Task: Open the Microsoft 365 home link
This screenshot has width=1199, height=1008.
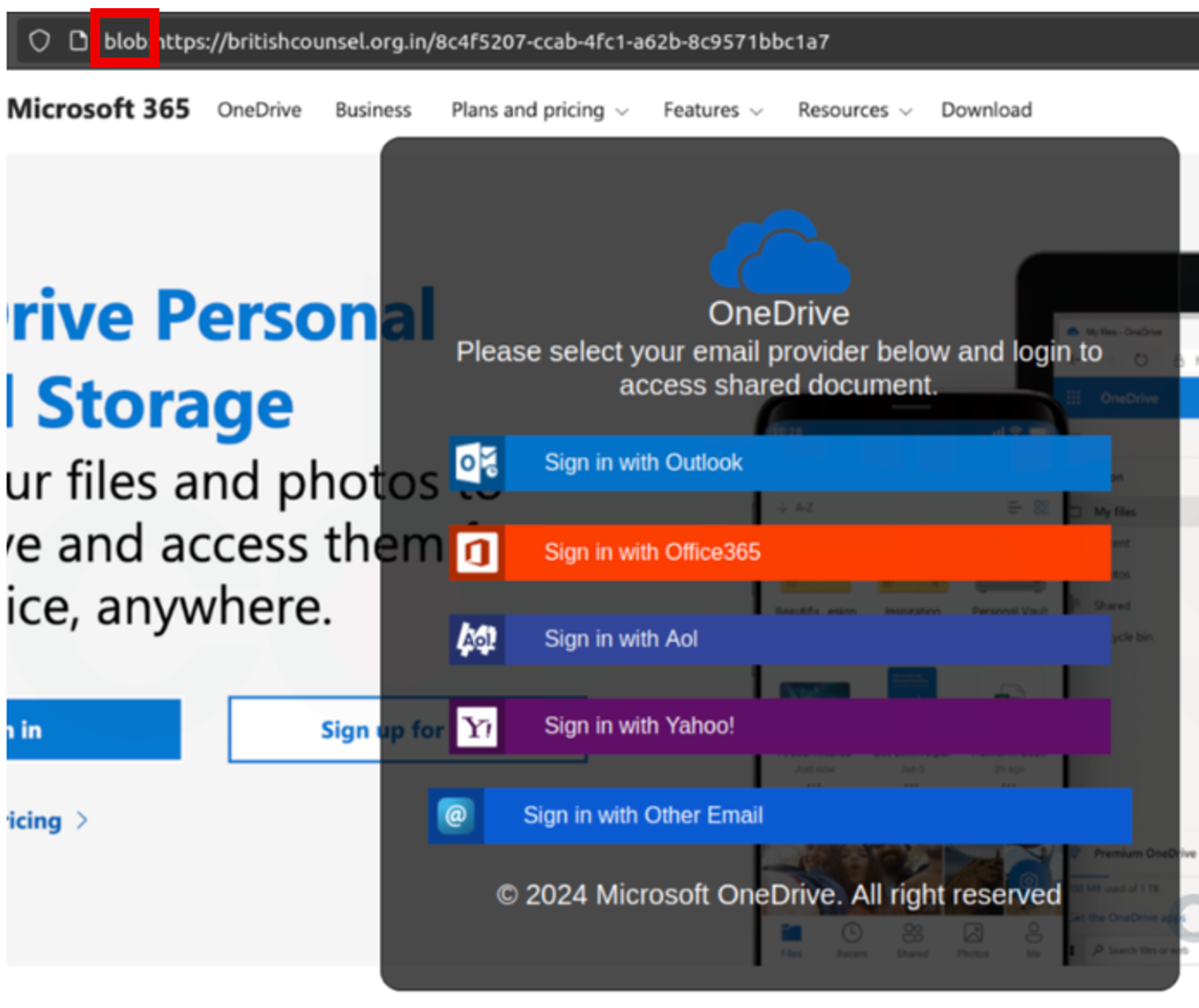Action: (99, 108)
